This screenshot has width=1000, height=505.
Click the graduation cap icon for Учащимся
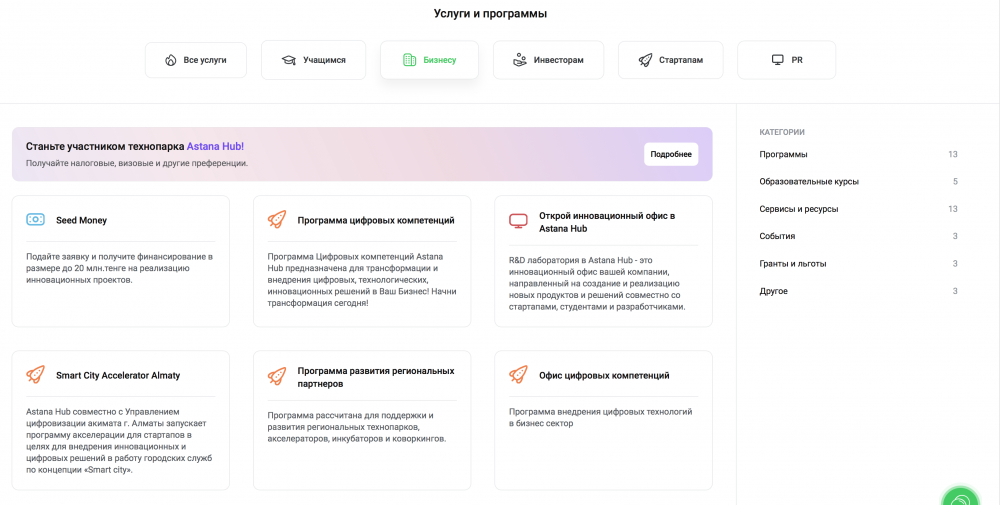289,60
